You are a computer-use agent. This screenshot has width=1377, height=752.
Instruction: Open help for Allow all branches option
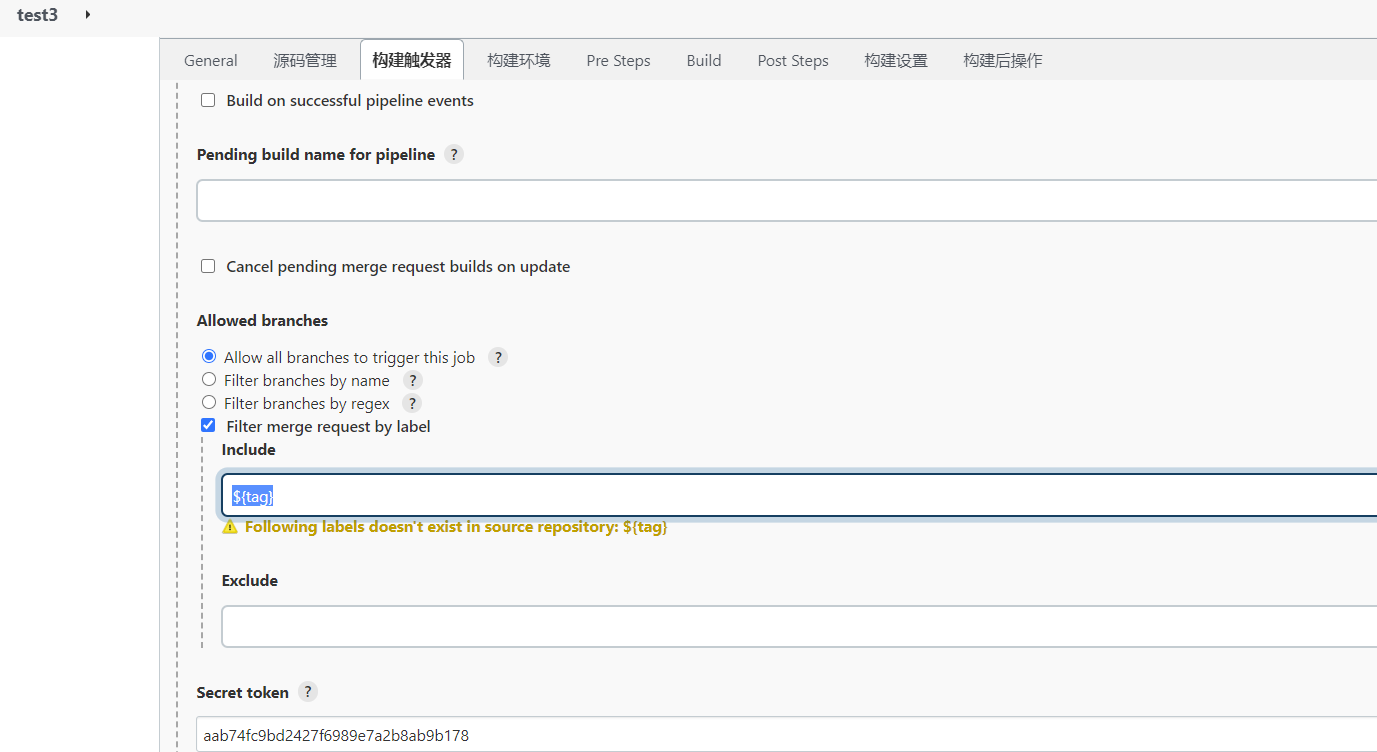(x=497, y=357)
